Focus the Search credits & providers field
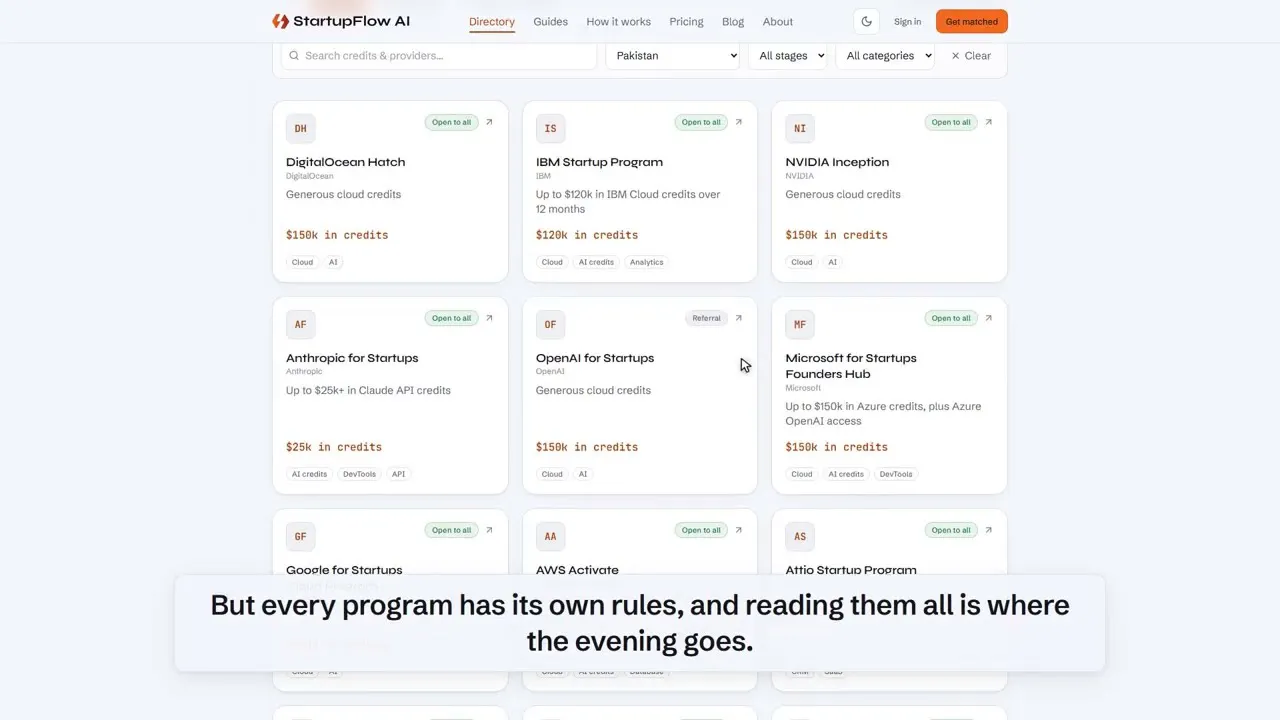 [439, 56]
